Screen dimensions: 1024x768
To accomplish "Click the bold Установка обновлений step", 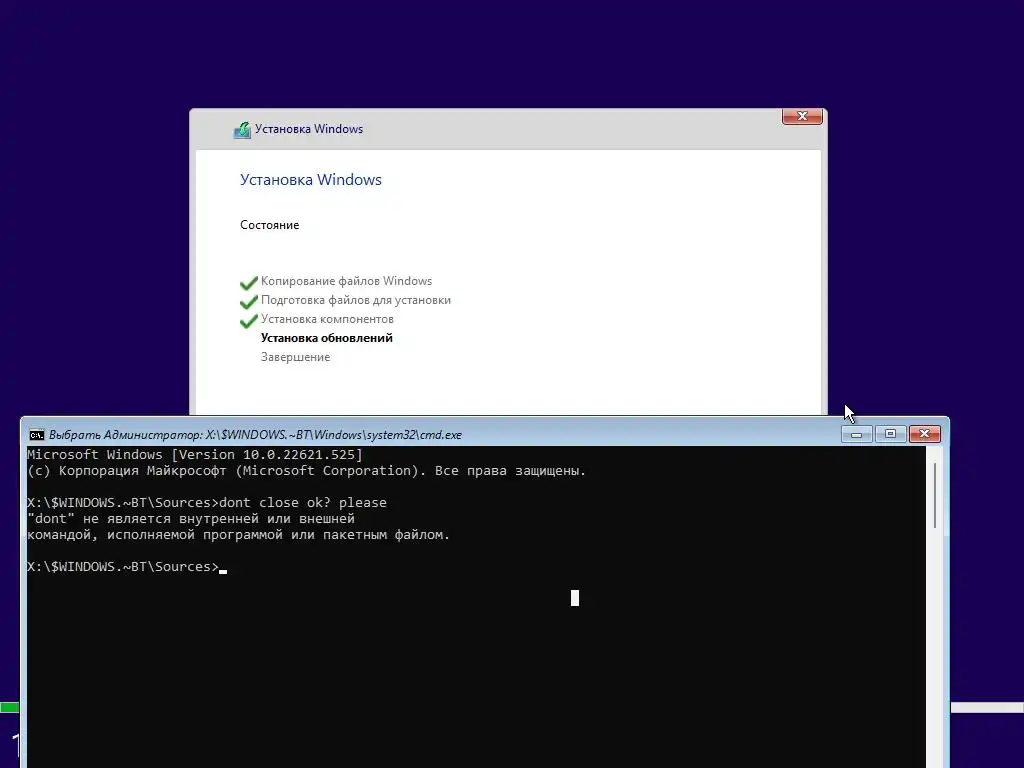I will 327,338.
